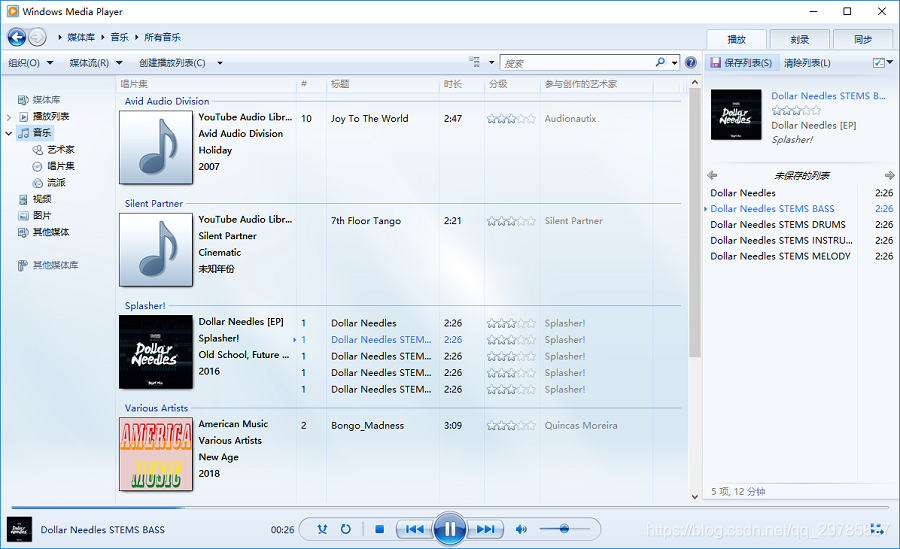Sort by the 标题 column header
900x549 pixels.
tap(340, 84)
